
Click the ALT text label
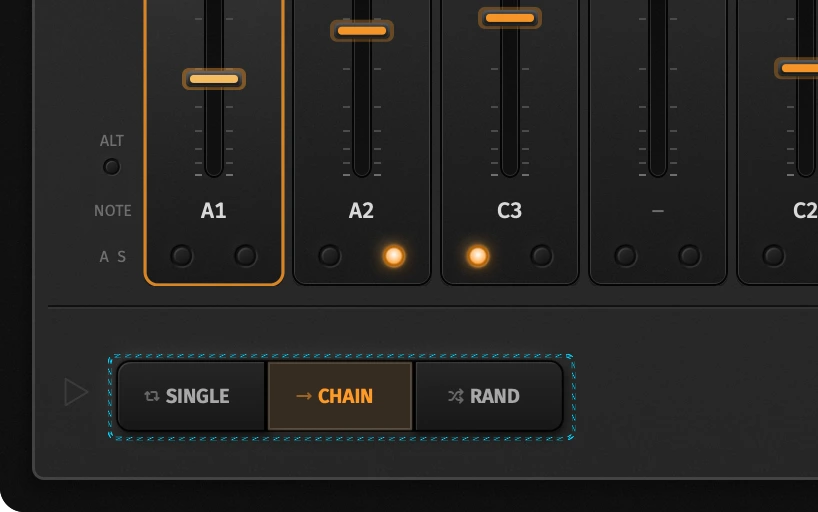112,140
